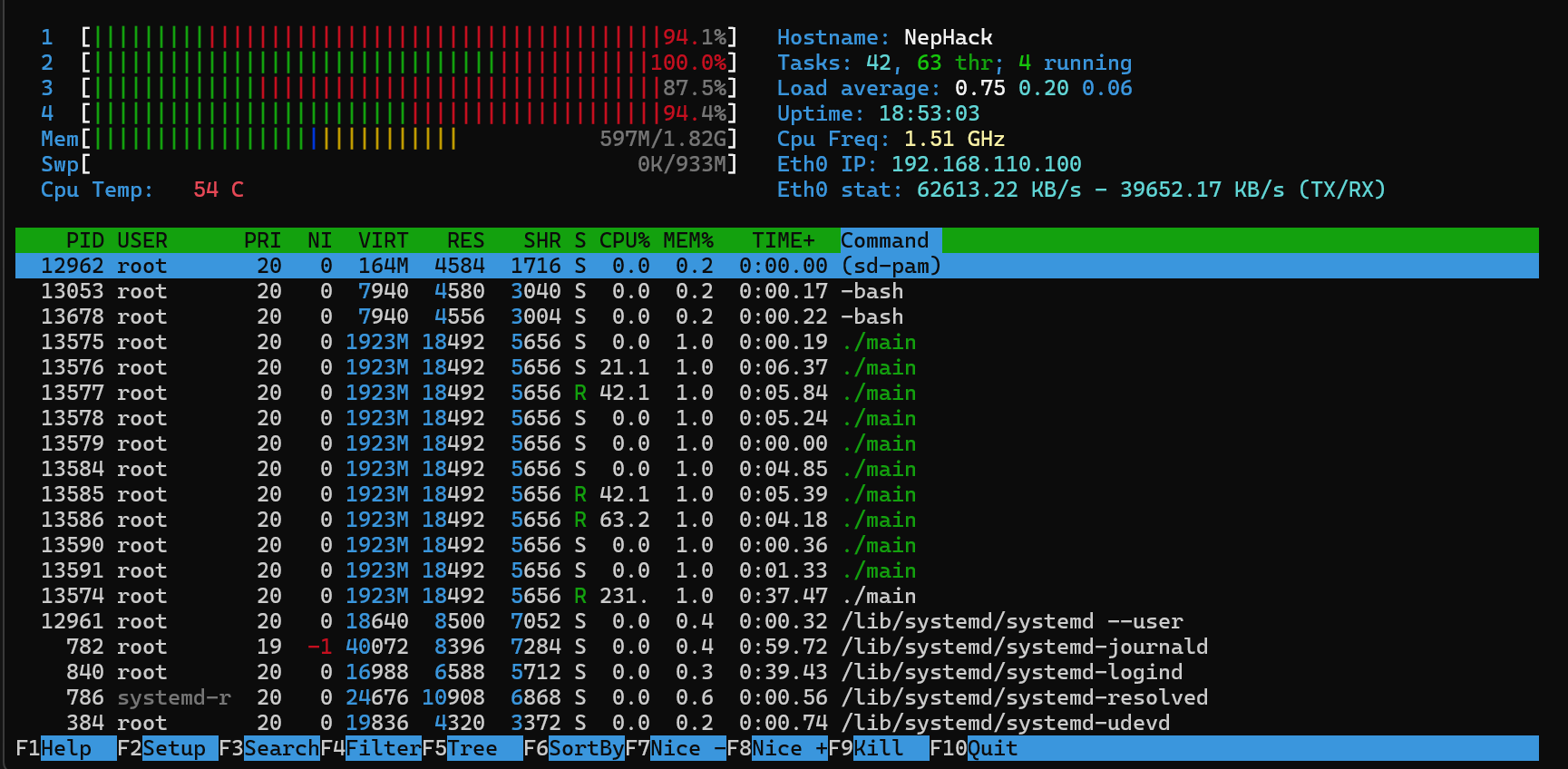Select process 12962 (sd-pam) row
The height and width of the screenshot is (769, 1568).
[777, 266]
